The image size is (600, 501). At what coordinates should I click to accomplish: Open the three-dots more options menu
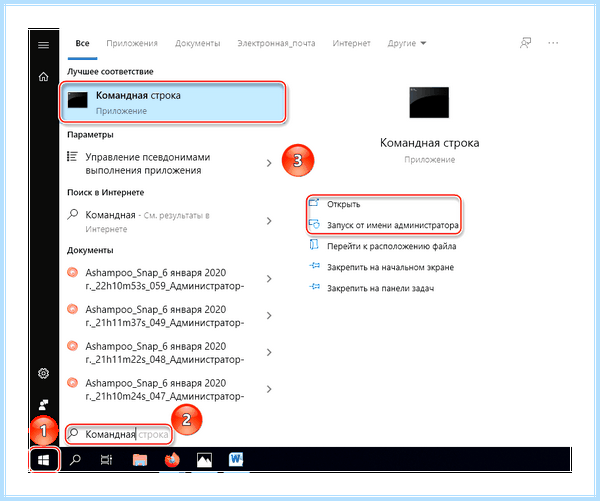(553, 43)
